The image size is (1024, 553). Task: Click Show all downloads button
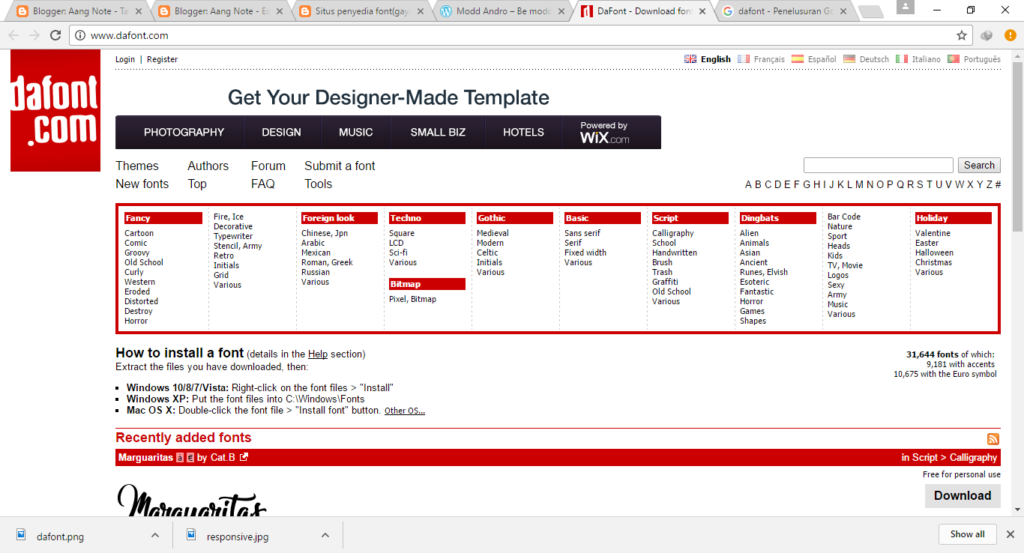[967, 534]
